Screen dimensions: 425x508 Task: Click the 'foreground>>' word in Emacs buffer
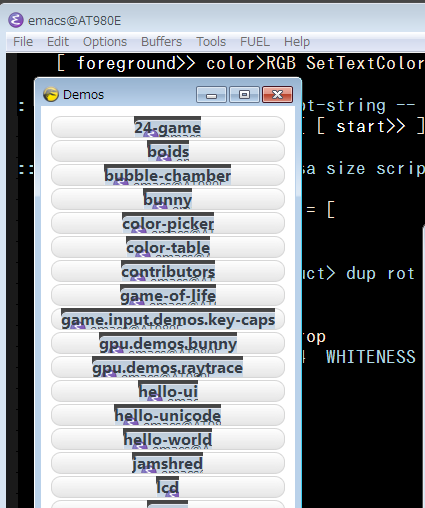[136, 63]
